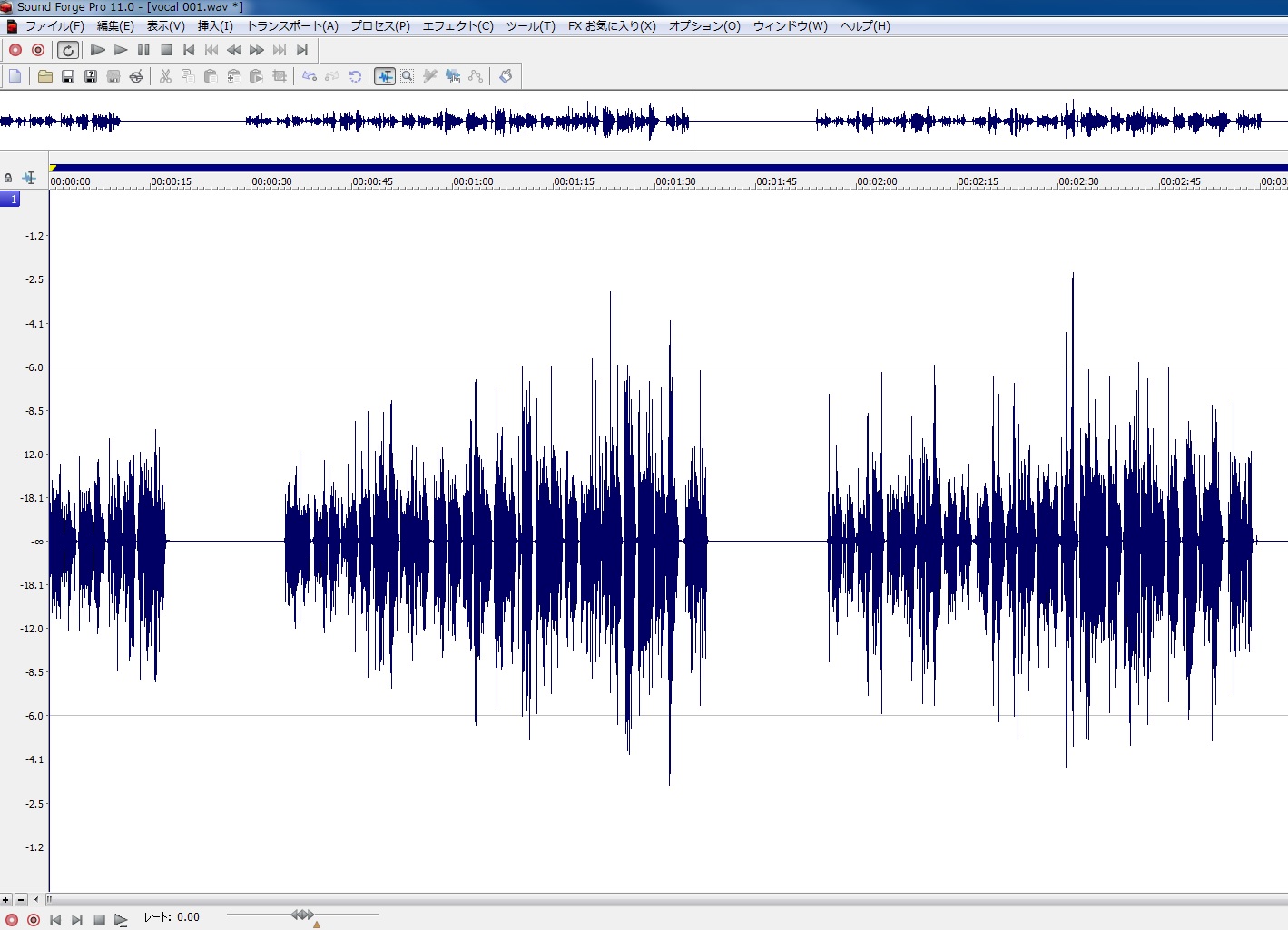The image size is (1288, 930).
Task: Click the 00:01:00 mark on the time ruler
Action: click(473, 181)
